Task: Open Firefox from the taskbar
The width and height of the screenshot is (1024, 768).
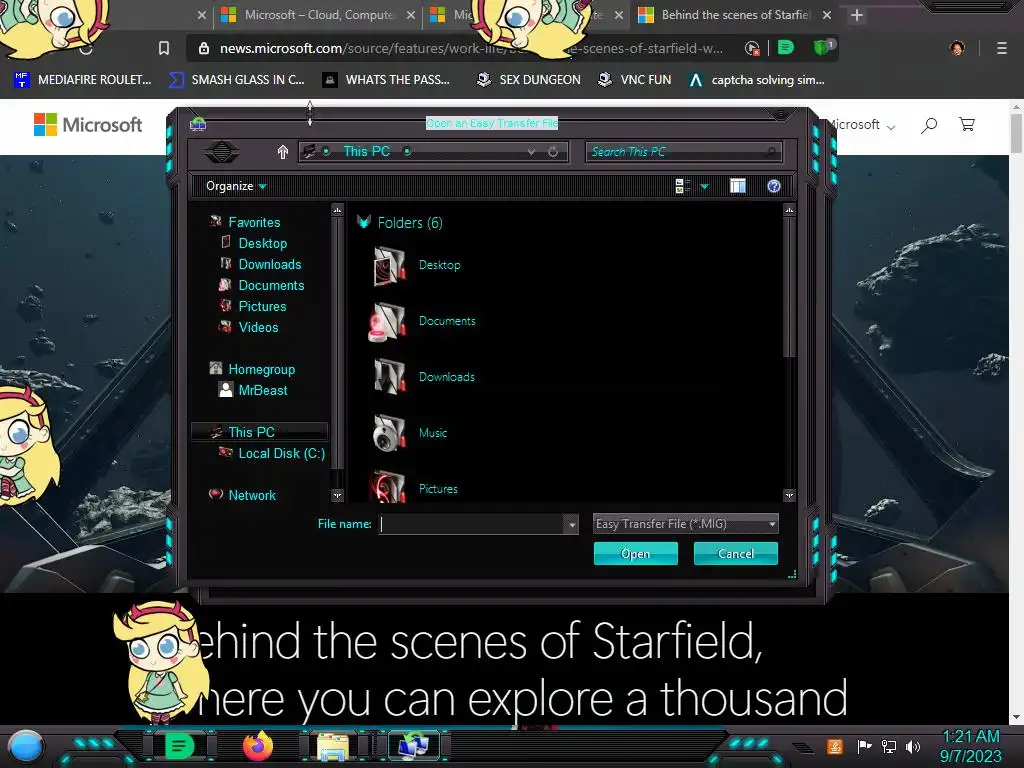Action: pos(257,746)
